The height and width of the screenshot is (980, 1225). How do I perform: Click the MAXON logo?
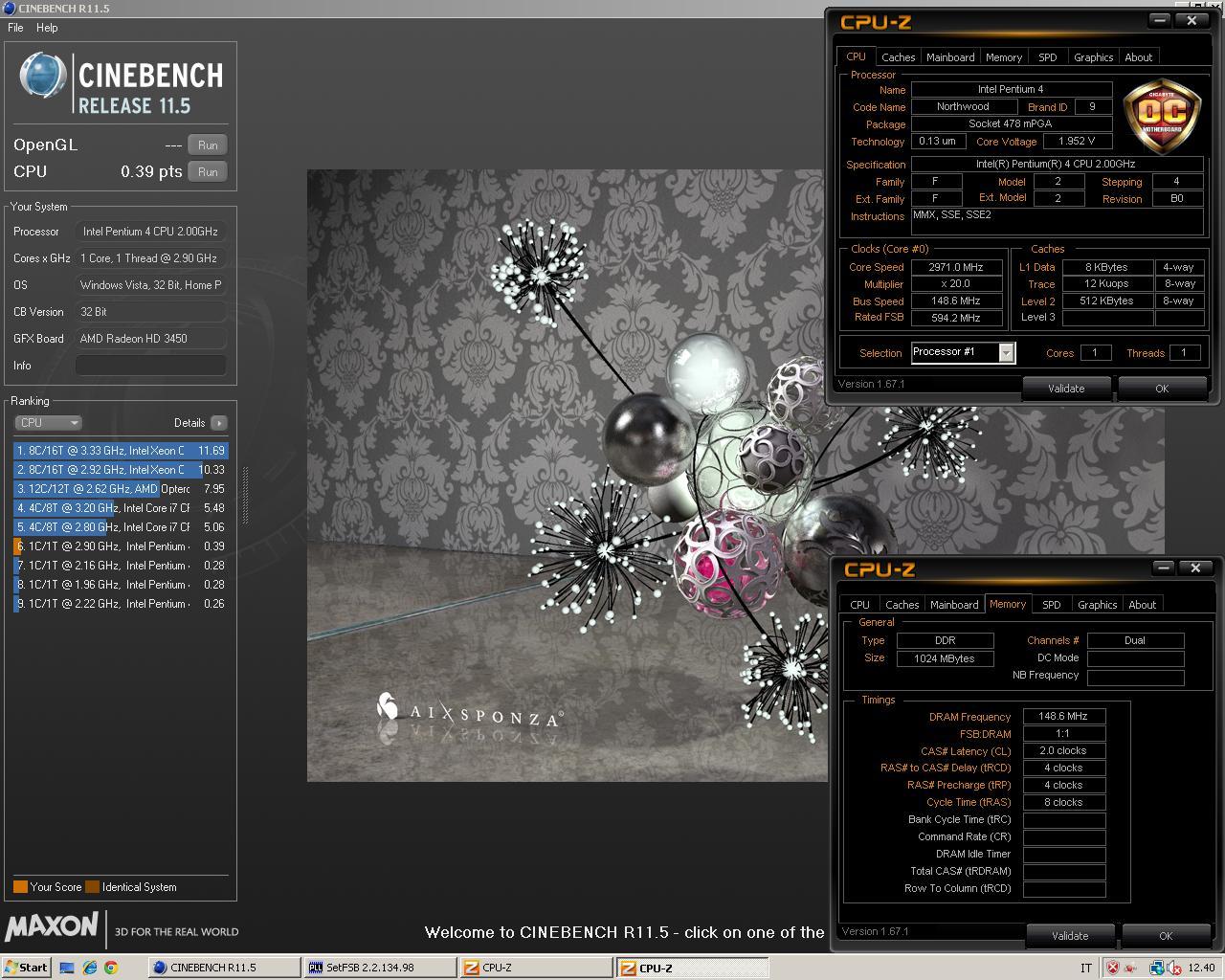coord(52,926)
